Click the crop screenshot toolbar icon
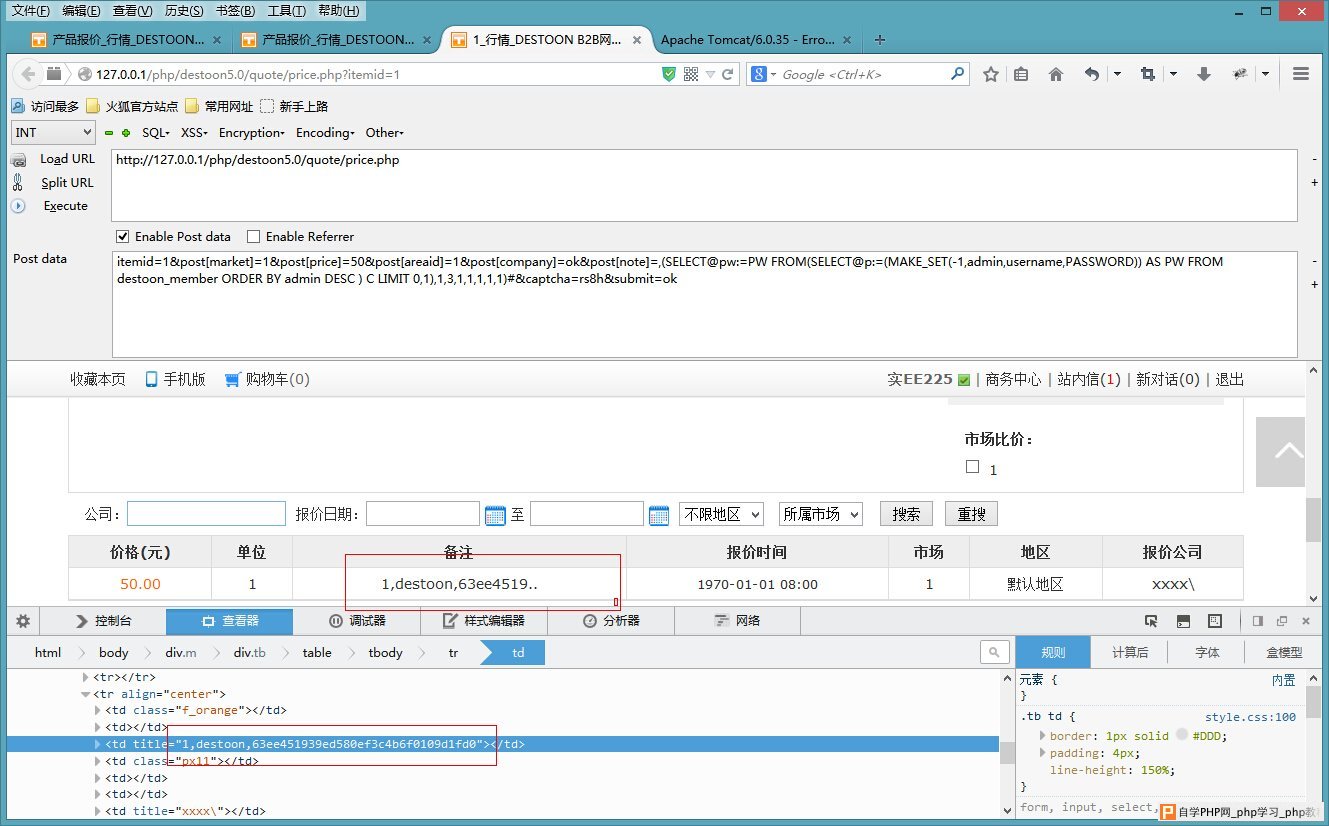 1147,74
